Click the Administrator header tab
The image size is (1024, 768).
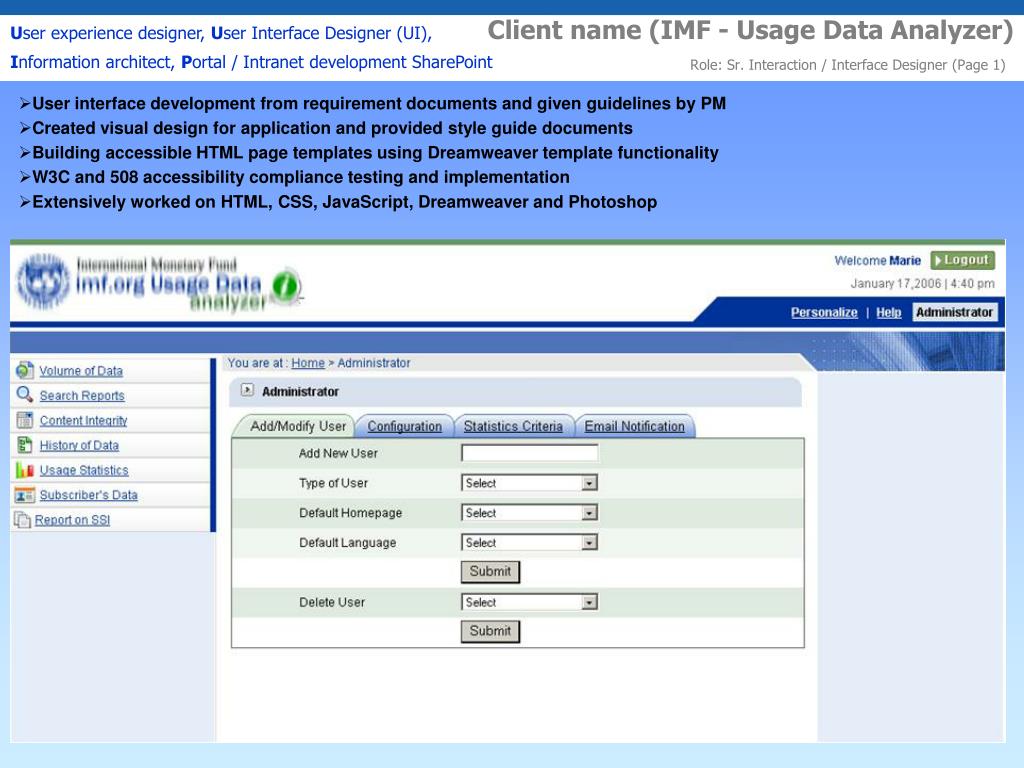(954, 312)
